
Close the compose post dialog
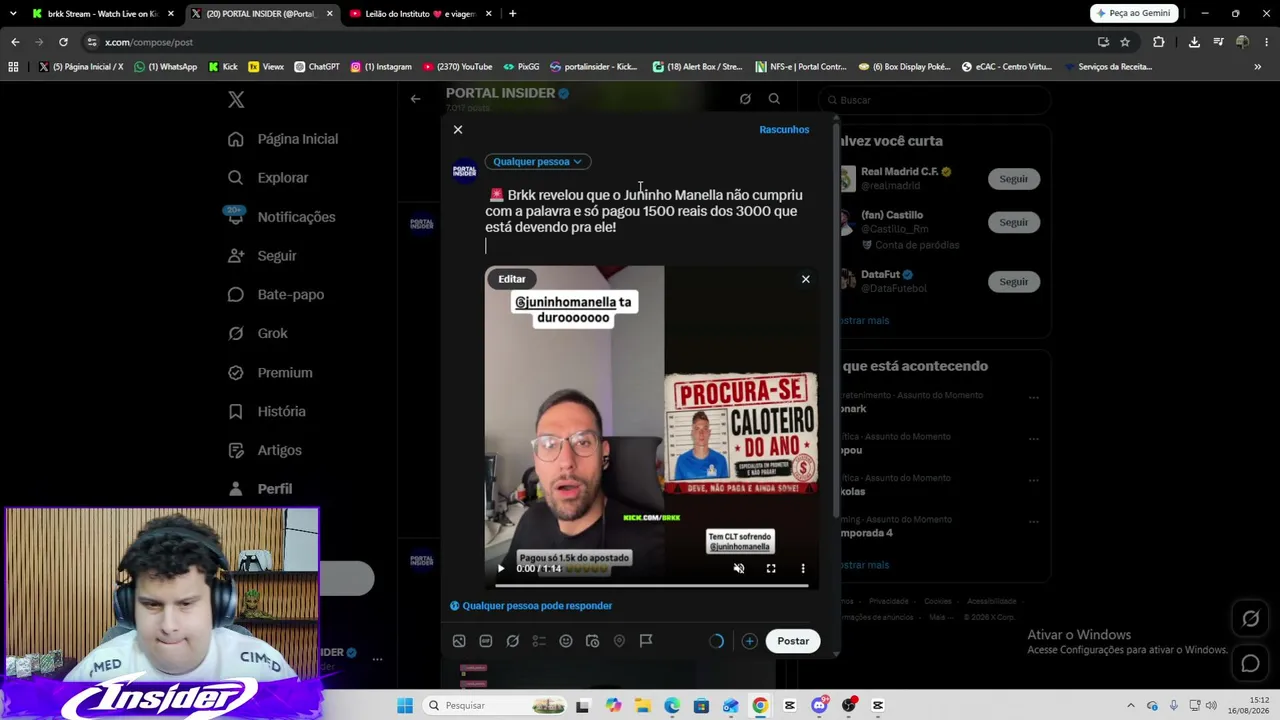(458, 129)
